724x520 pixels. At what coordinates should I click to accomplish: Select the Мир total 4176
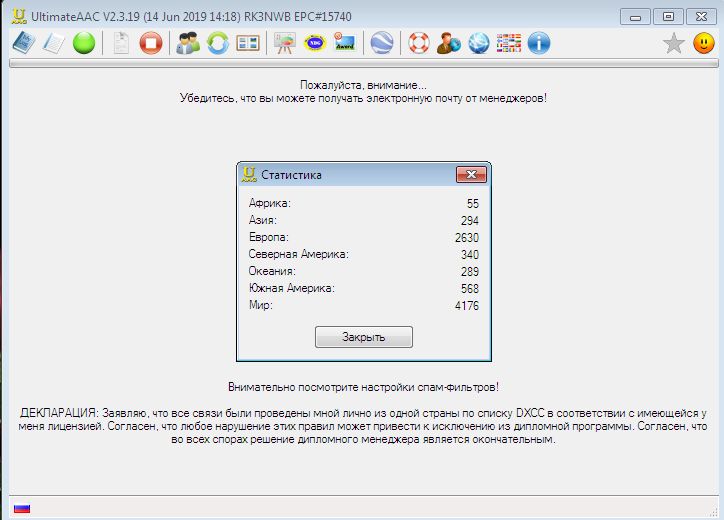(x=467, y=305)
